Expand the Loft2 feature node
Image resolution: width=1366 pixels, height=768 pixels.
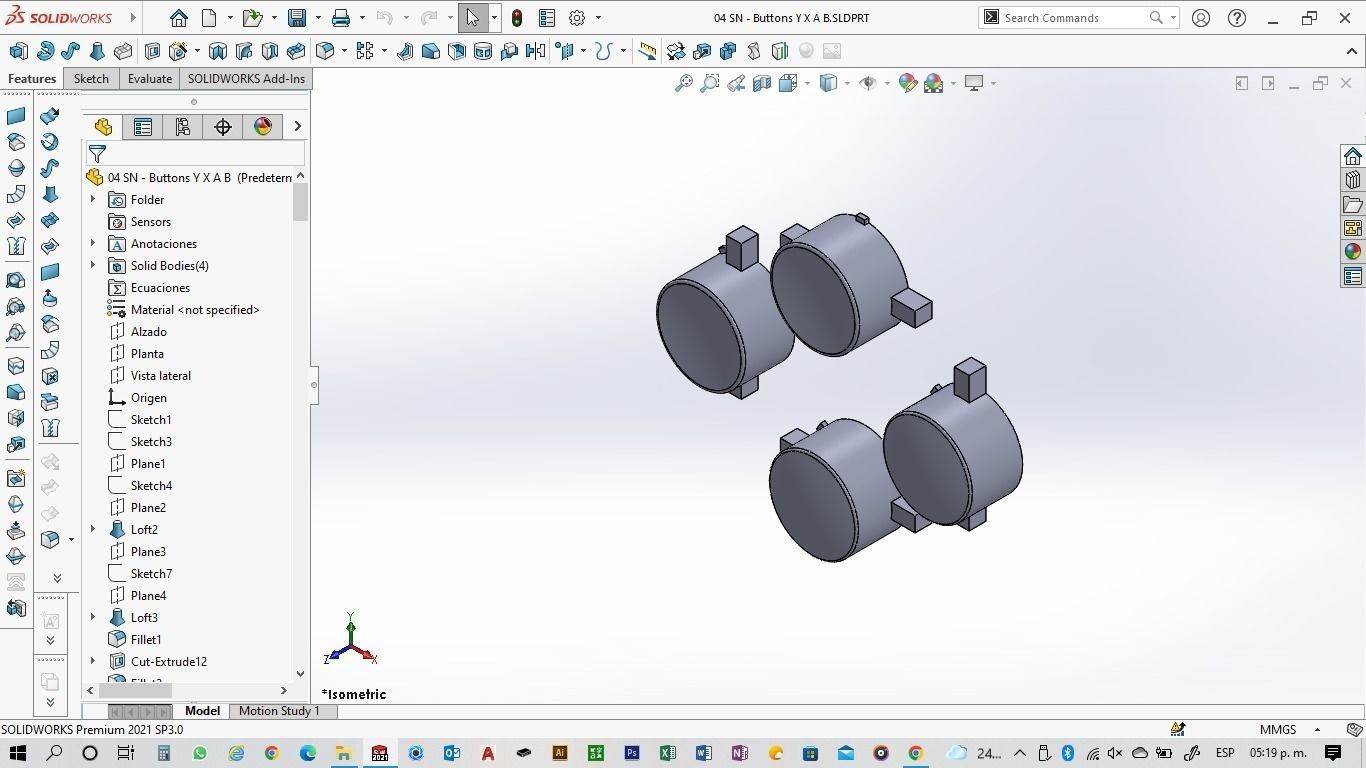coord(93,530)
